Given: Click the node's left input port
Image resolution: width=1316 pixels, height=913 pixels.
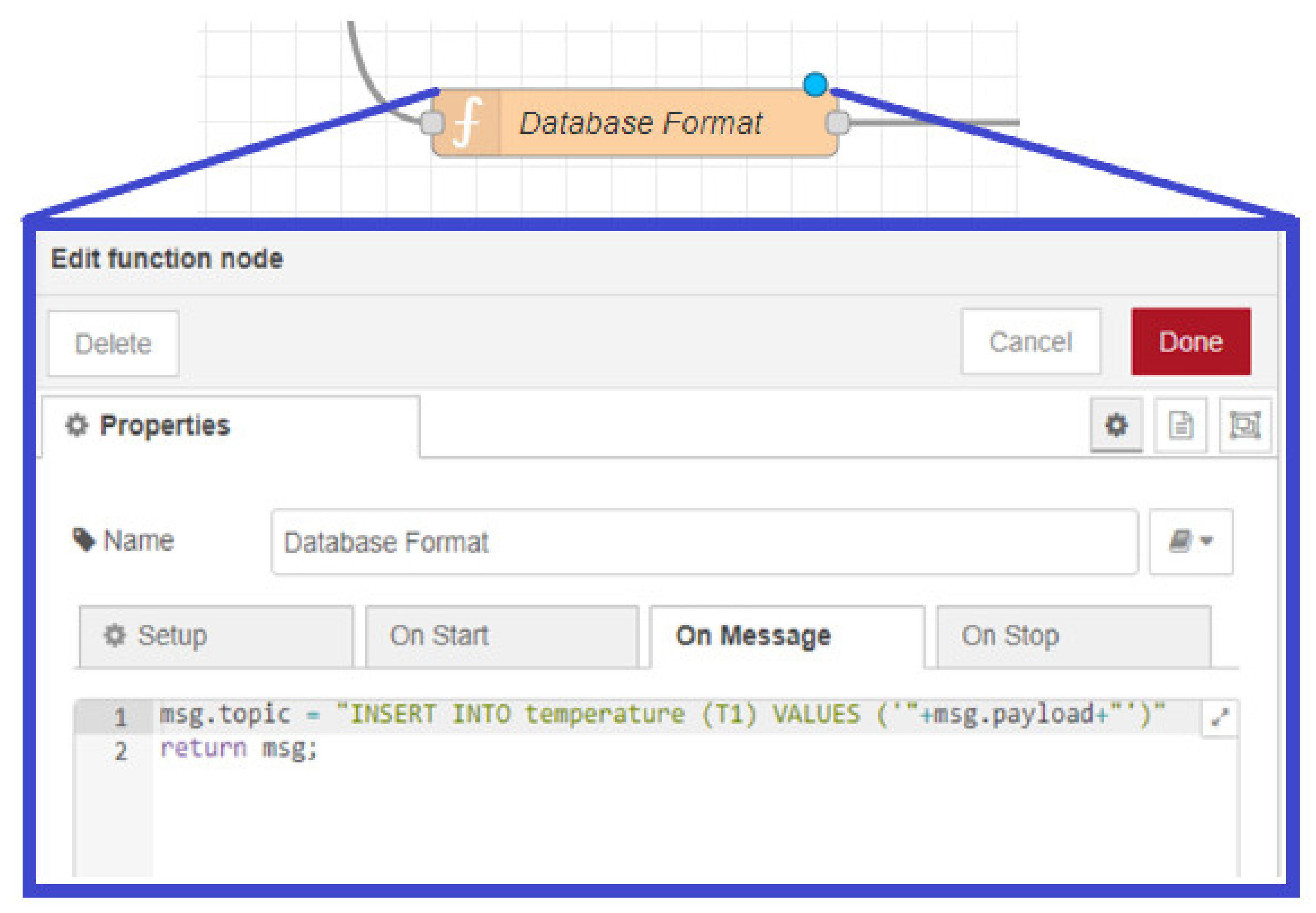Looking at the screenshot, I should [432, 123].
